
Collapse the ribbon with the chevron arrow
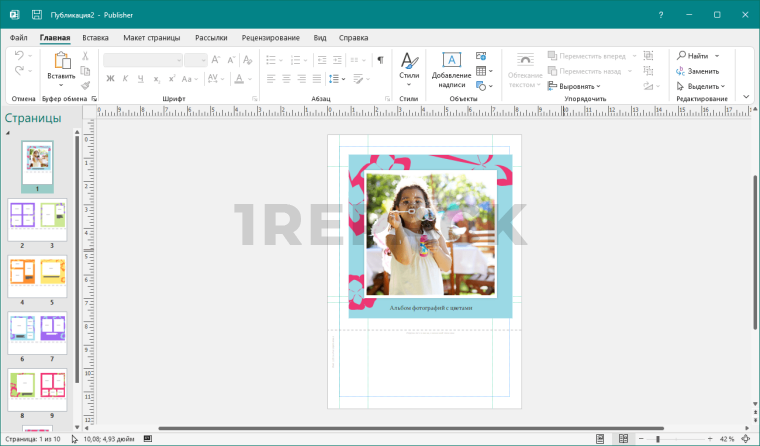(x=745, y=97)
